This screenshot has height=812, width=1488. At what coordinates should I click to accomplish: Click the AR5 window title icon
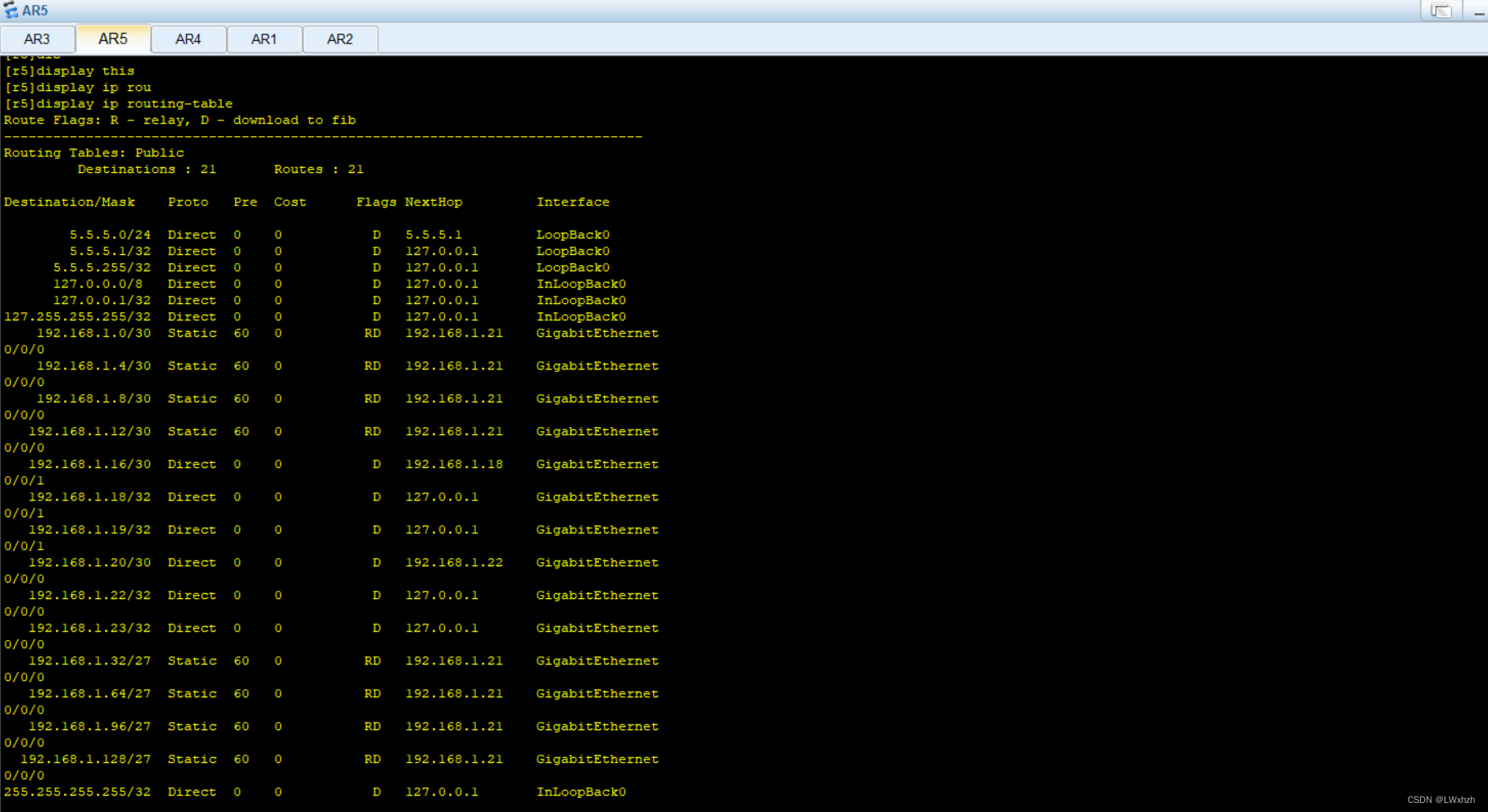tap(11, 11)
